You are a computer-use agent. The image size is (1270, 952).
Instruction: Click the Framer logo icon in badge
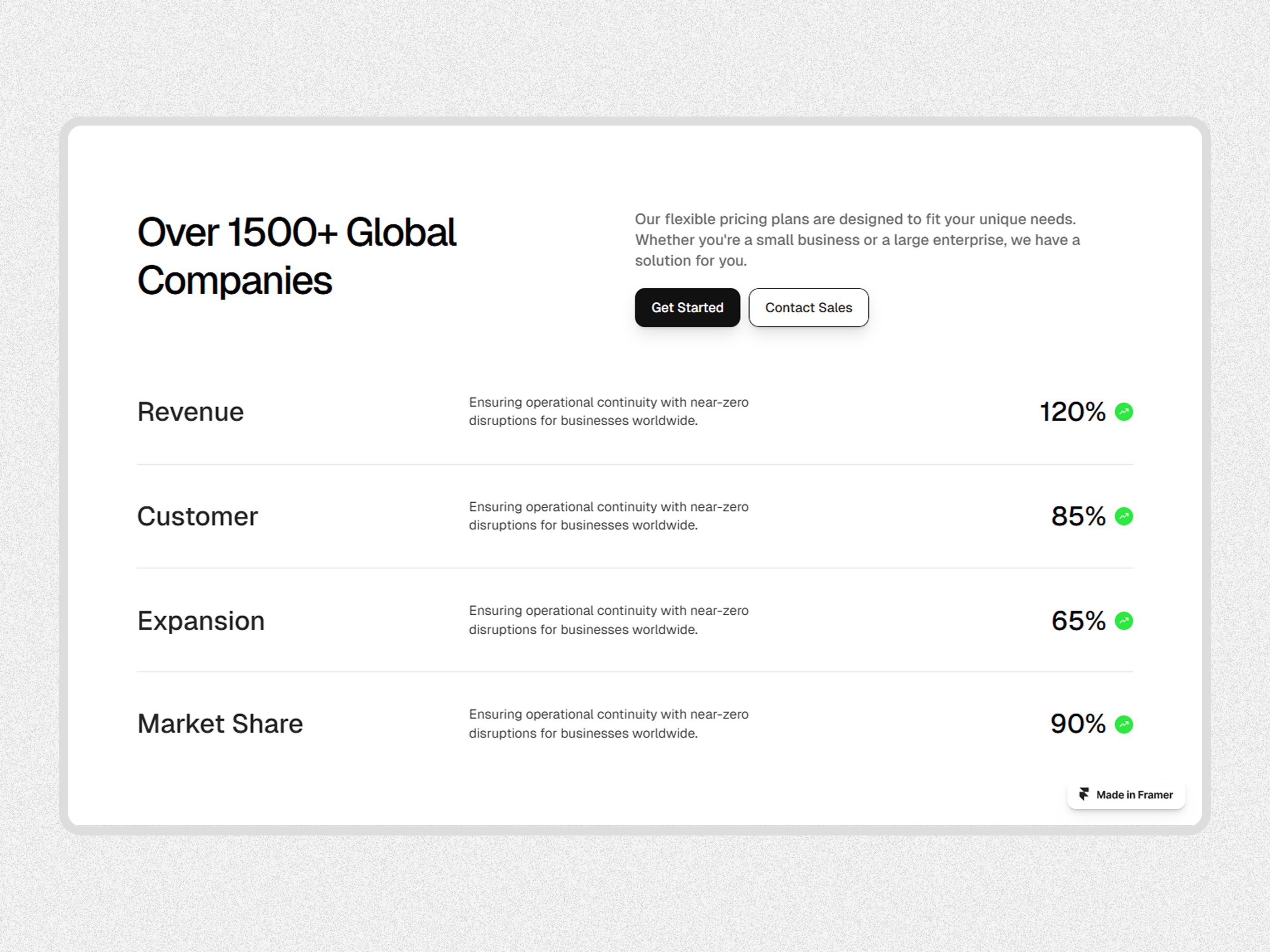tap(1084, 794)
